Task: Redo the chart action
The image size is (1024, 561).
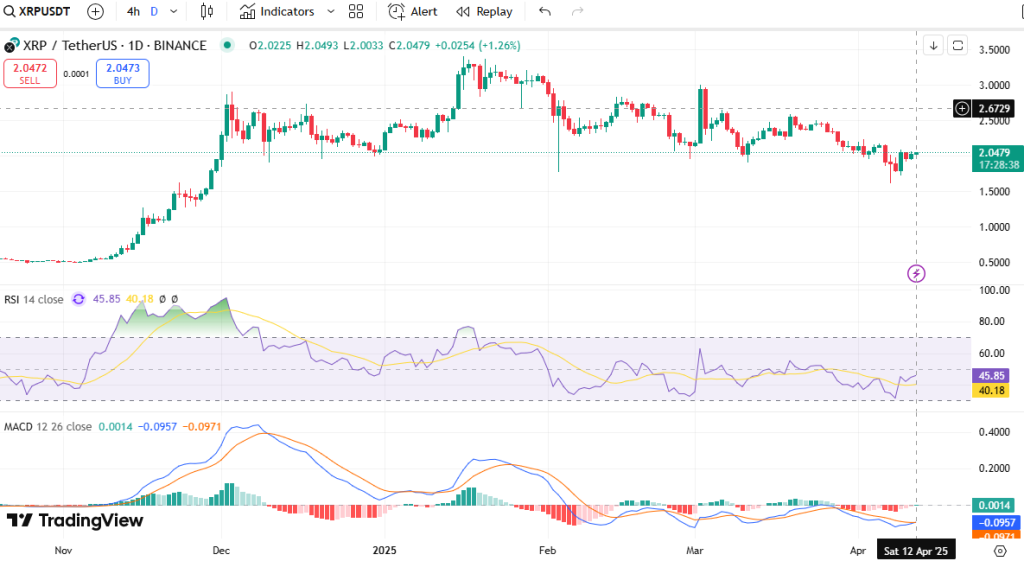Action: (577, 11)
